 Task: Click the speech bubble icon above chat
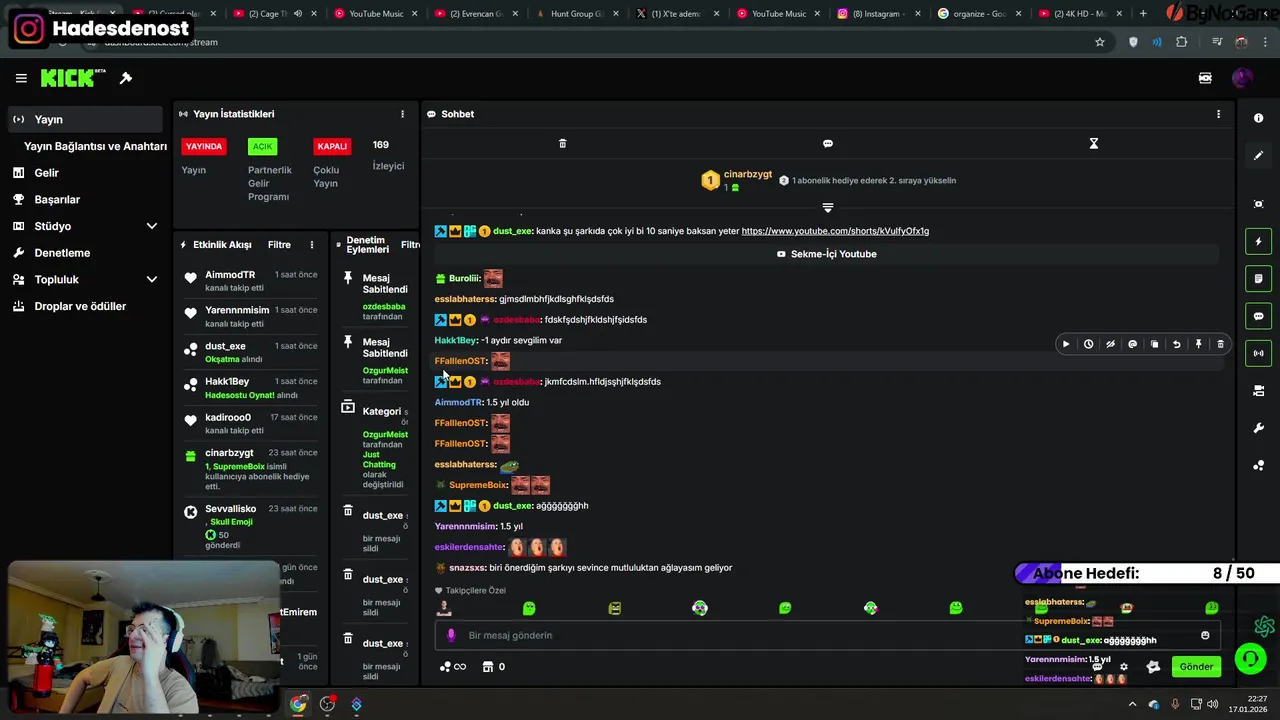[x=828, y=144]
